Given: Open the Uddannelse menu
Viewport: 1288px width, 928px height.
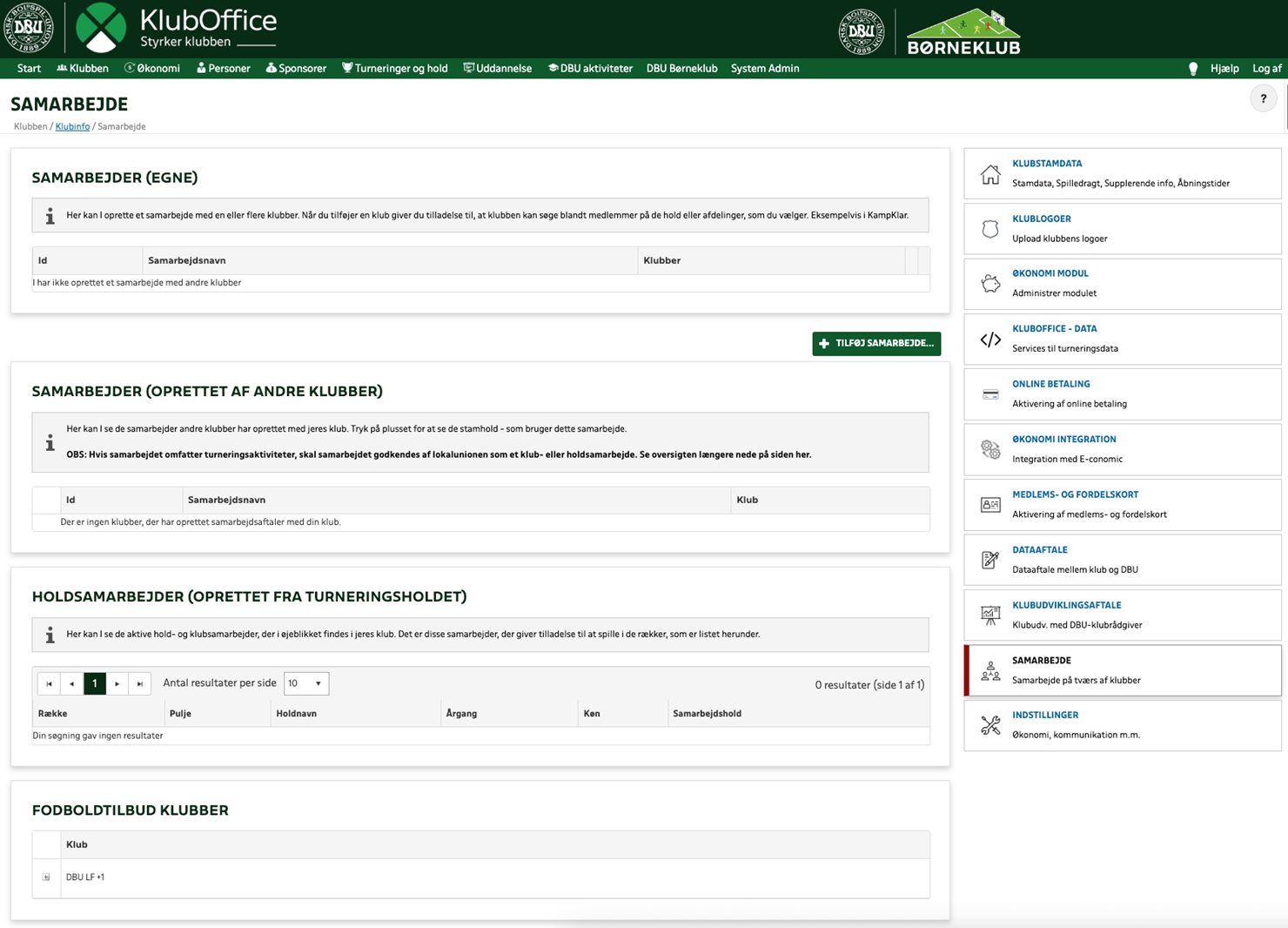Looking at the screenshot, I should (497, 69).
